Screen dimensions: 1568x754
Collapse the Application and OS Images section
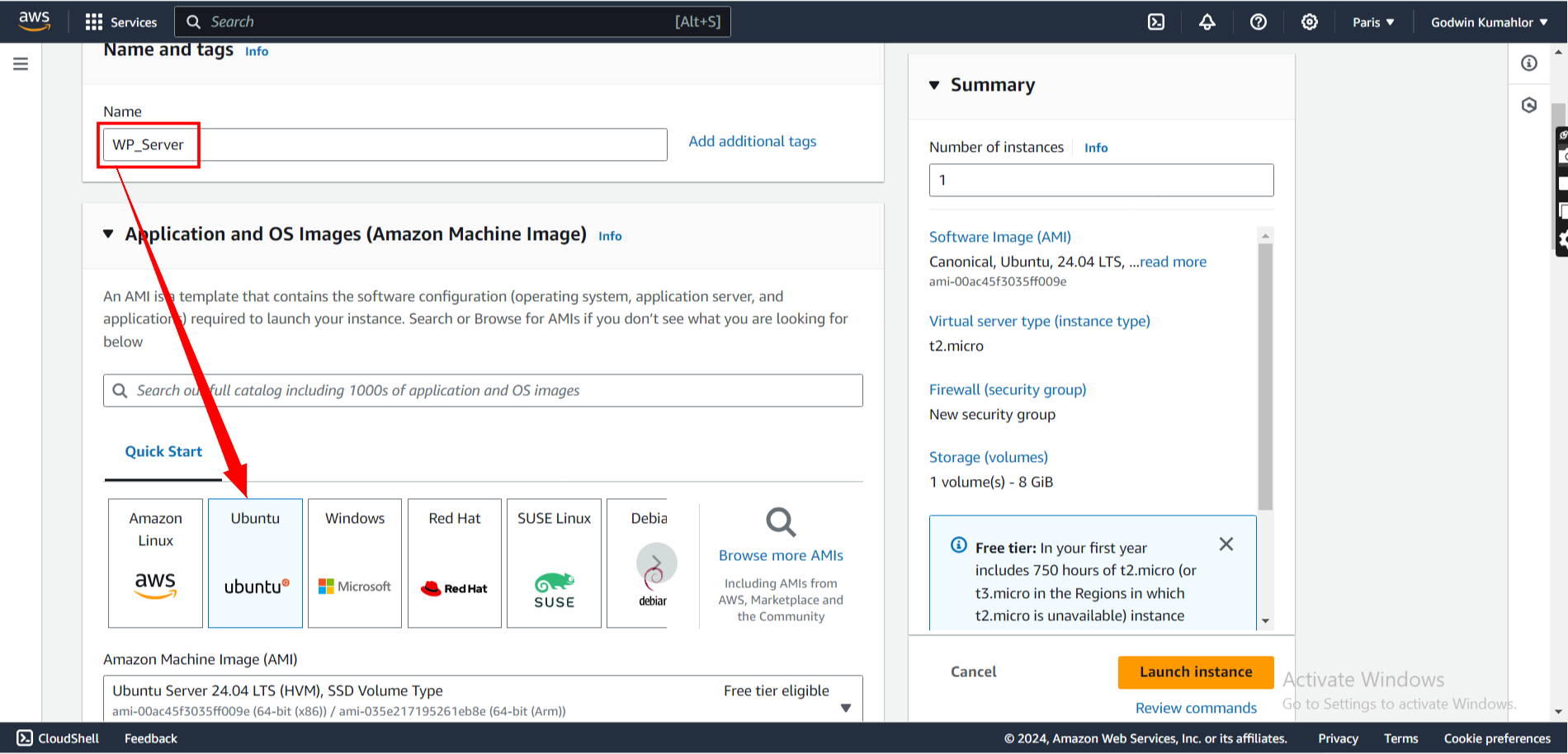(108, 234)
